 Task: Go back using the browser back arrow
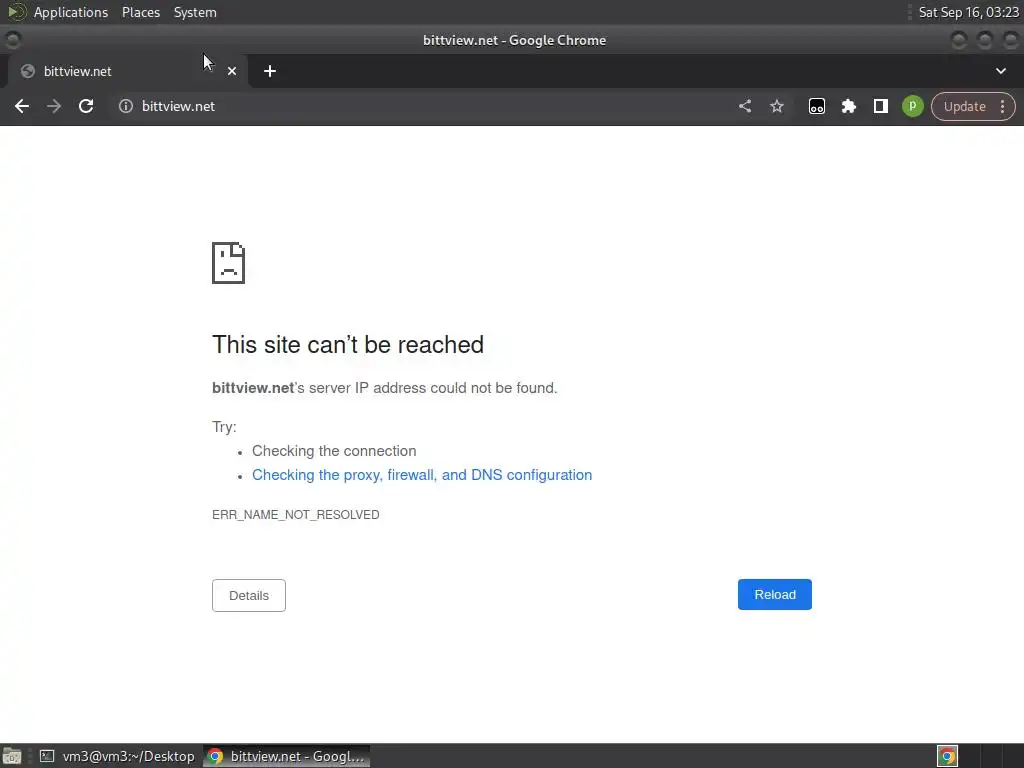22,106
